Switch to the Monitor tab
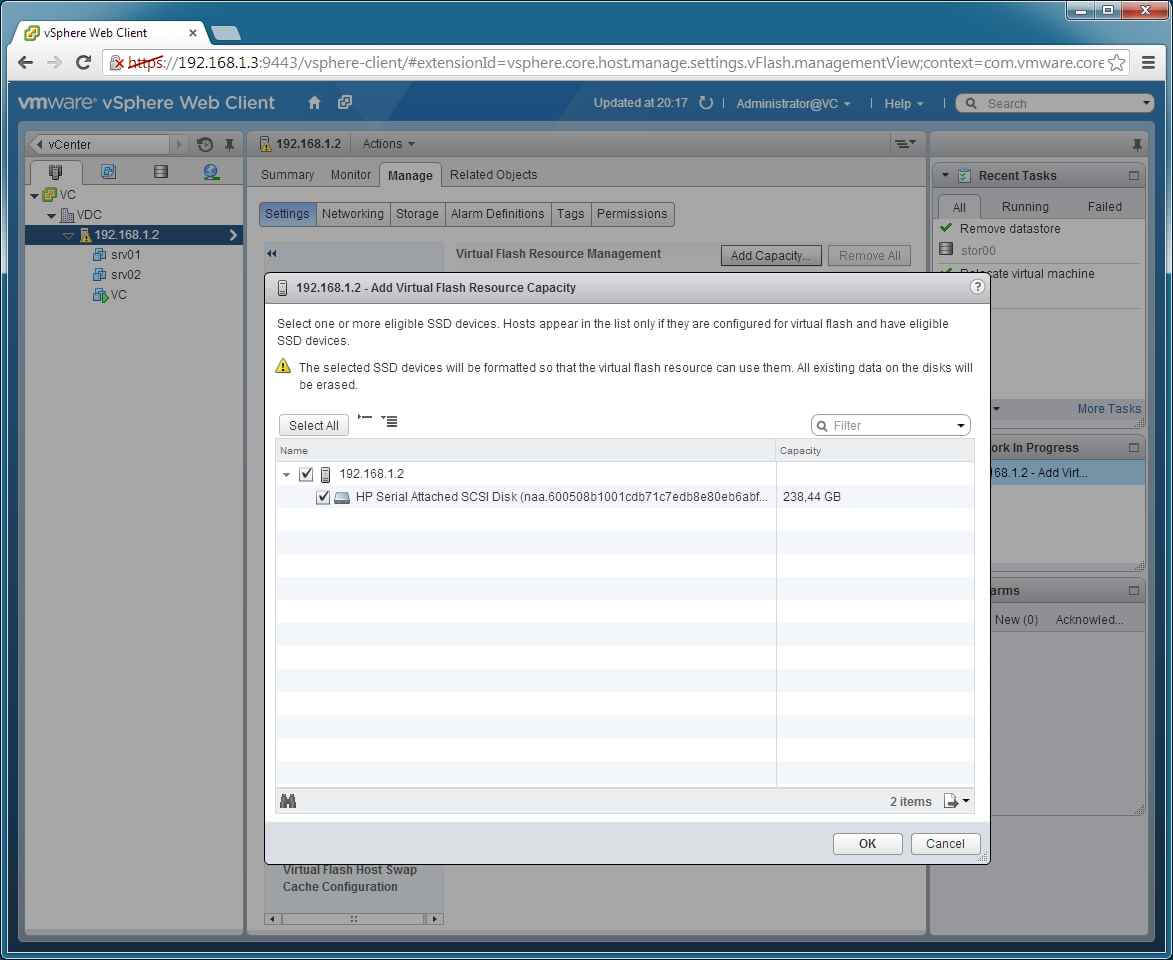Image resolution: width=1173 pixels, height=960 pixels. pyautogui.click(x=351, y=174)
